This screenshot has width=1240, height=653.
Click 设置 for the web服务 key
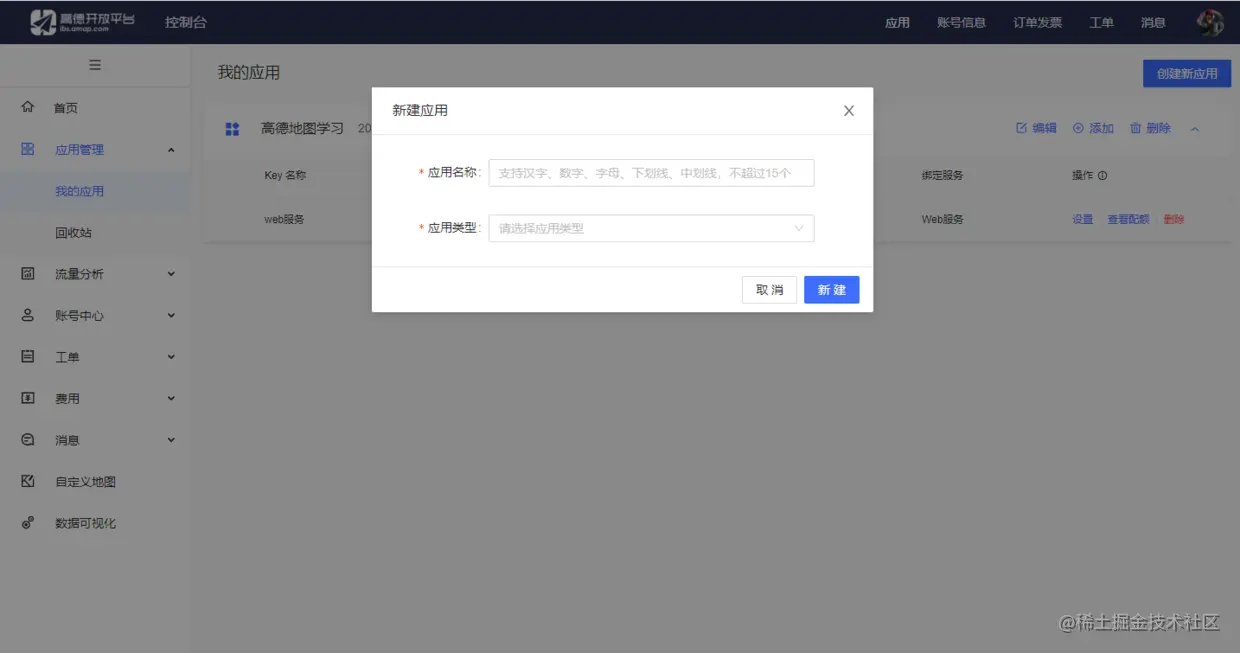(x=1083, y=219)
